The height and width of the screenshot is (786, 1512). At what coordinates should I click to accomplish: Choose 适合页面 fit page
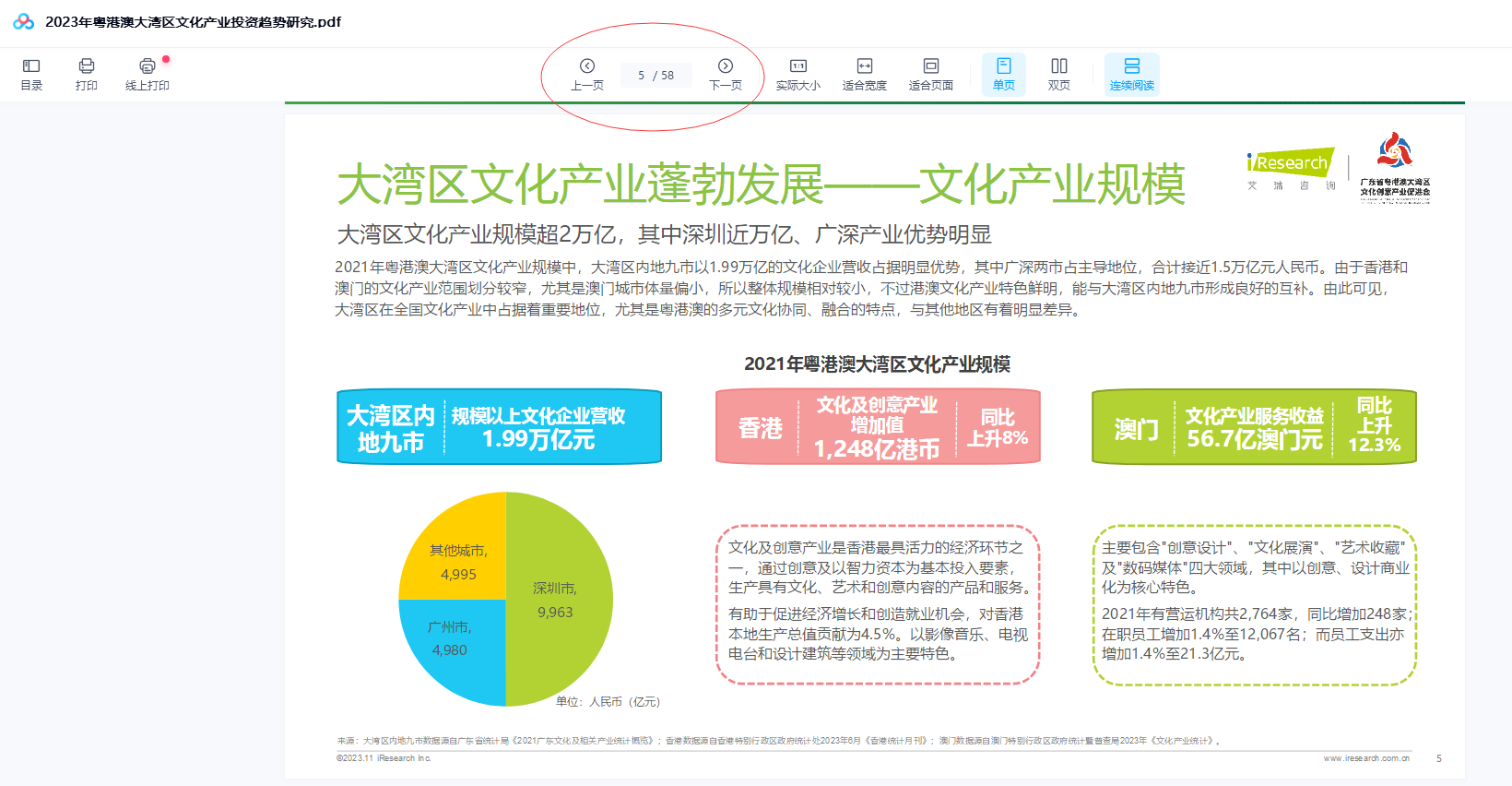[x=931, y=75]
